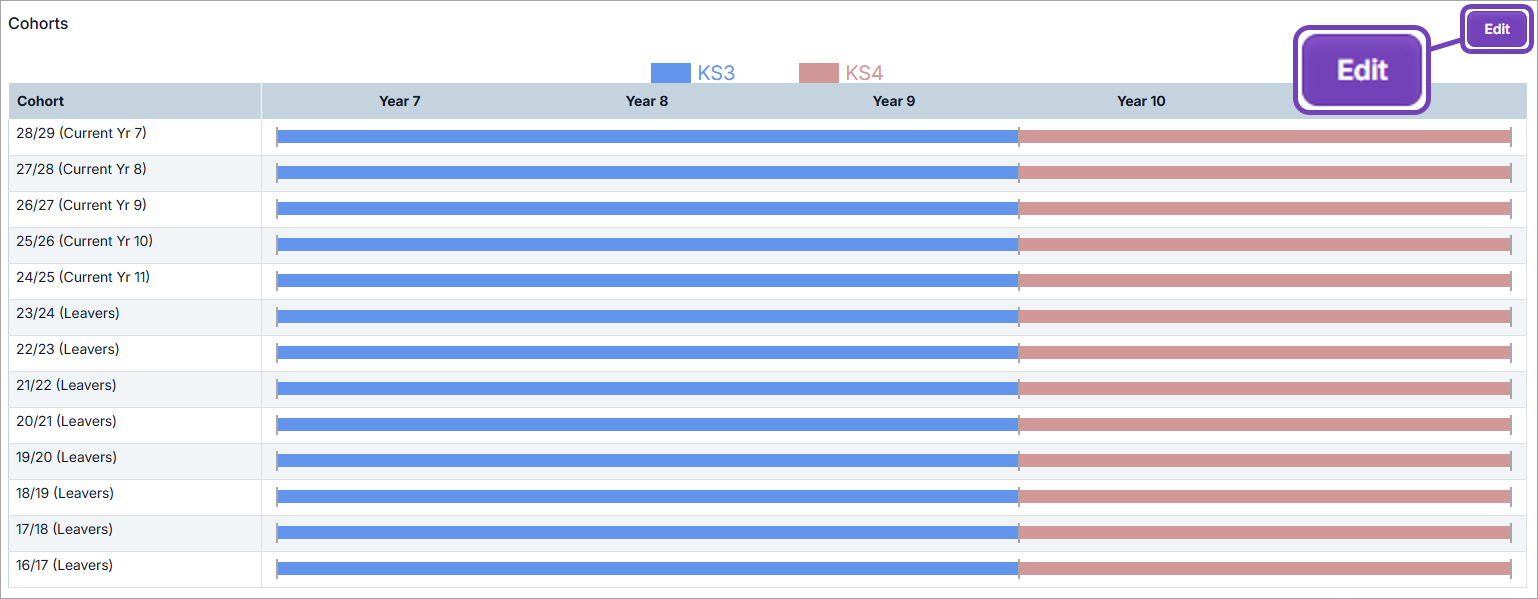1538x599 pixels.
Task: Click the Year 8 column header
Action: [x=646, y=101]
